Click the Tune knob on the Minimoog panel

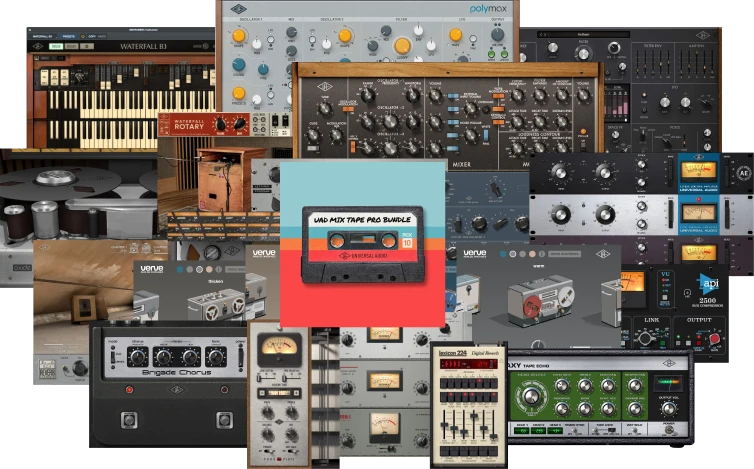325,108
